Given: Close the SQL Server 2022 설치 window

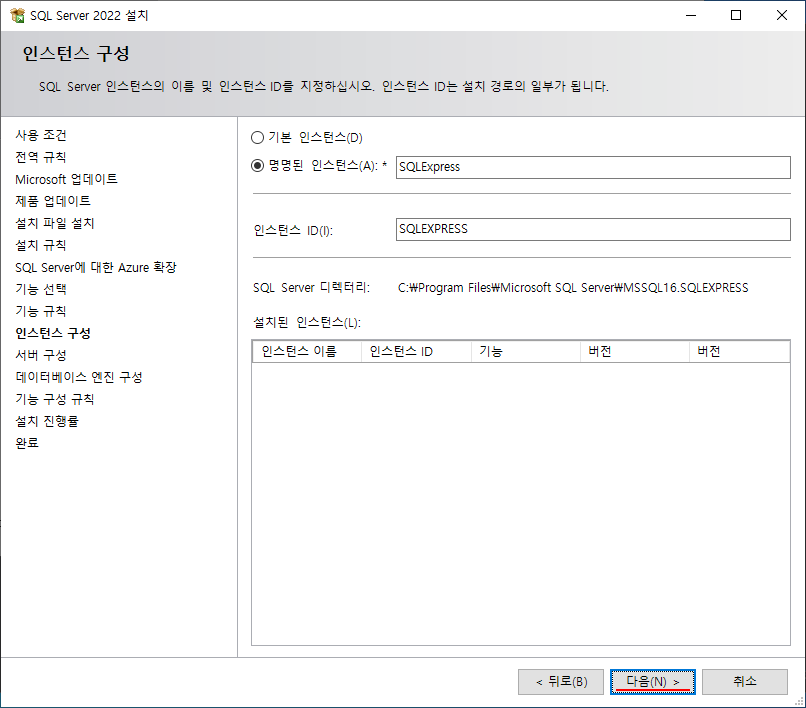Looking at the screenshot, I should pos(781,15).
